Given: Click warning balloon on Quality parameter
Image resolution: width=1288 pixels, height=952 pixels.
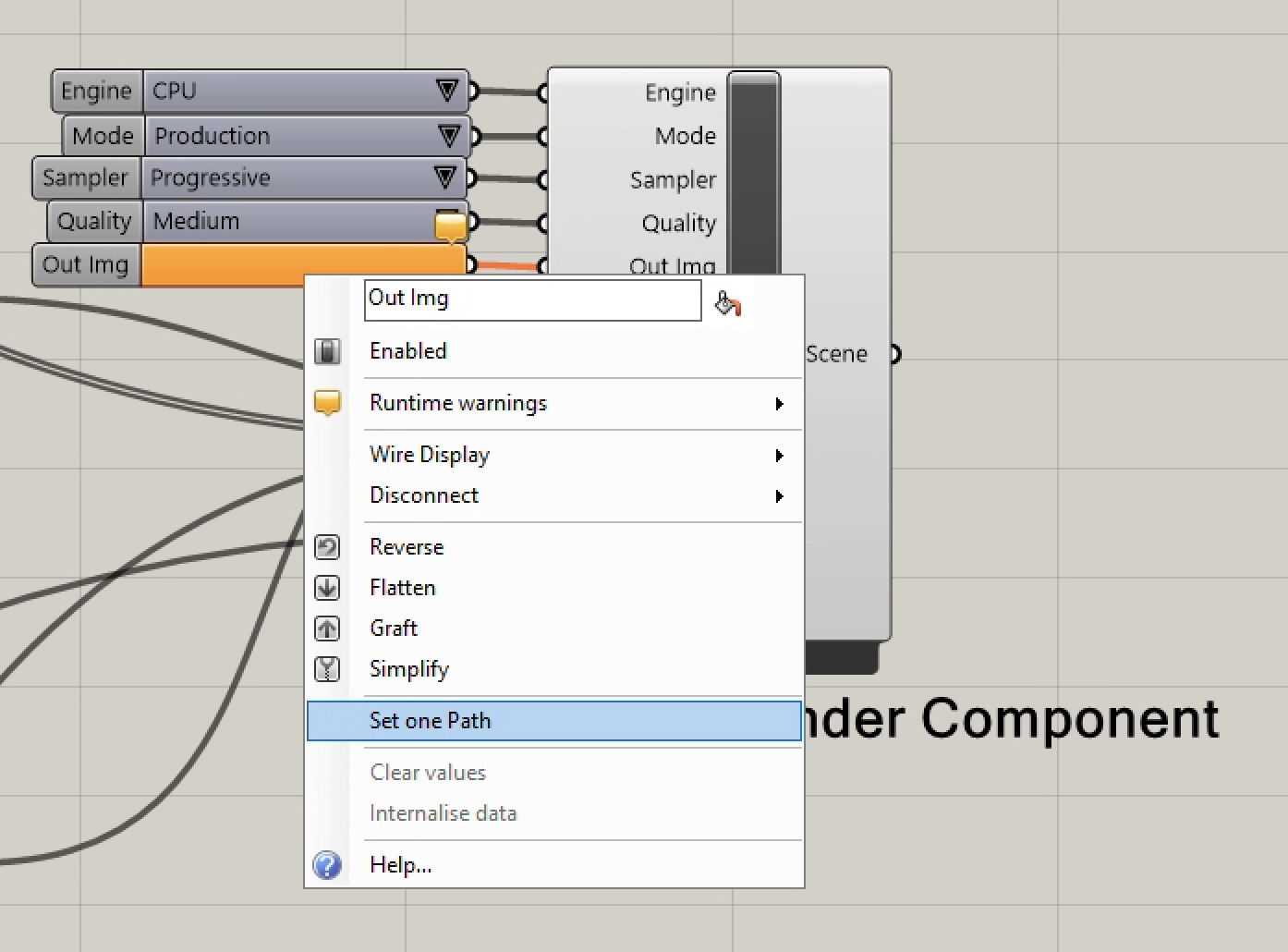Looking at the screenshot, I should (x=450, y=226).
